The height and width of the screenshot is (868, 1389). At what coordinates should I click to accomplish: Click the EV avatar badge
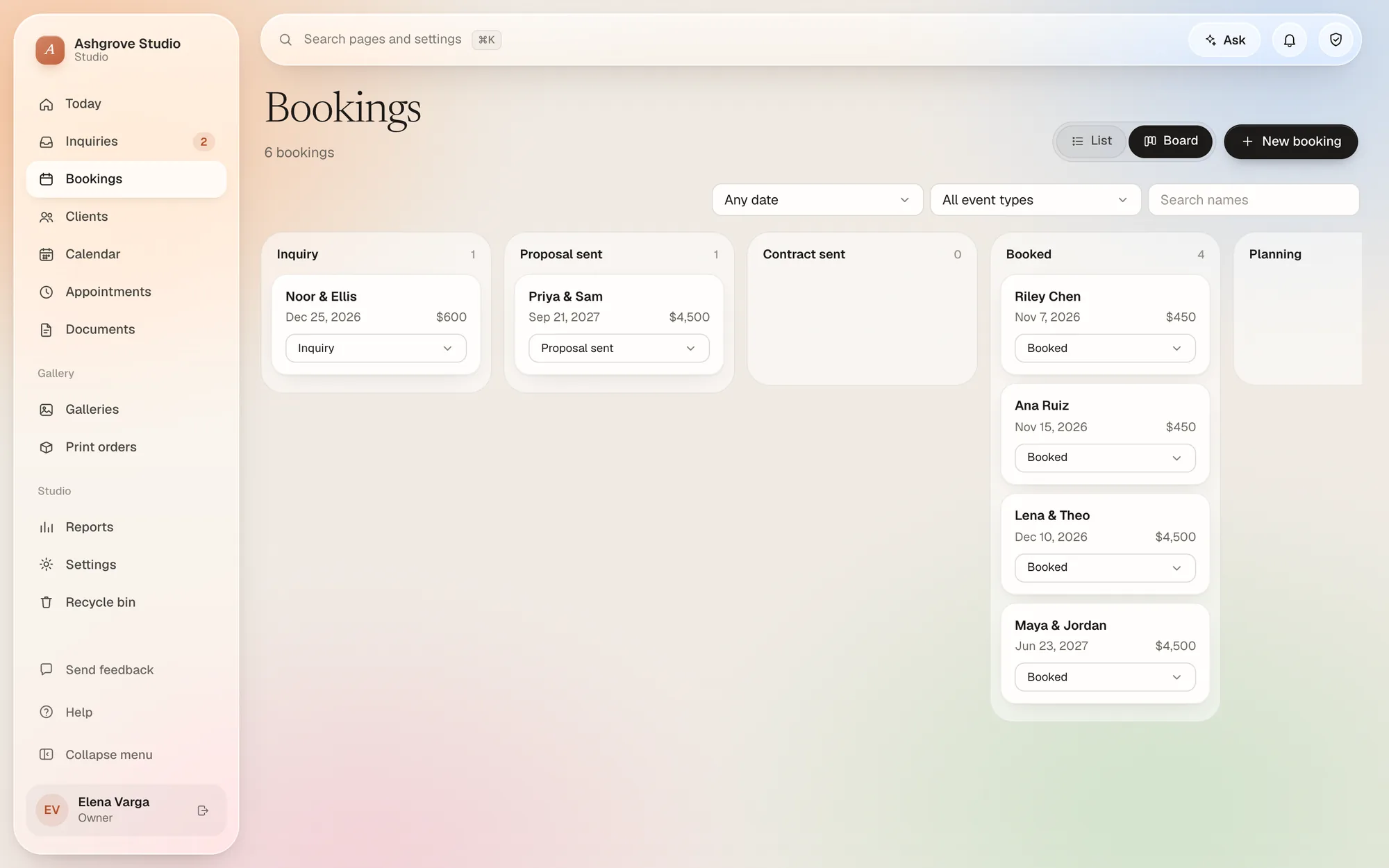coord(51,810)
